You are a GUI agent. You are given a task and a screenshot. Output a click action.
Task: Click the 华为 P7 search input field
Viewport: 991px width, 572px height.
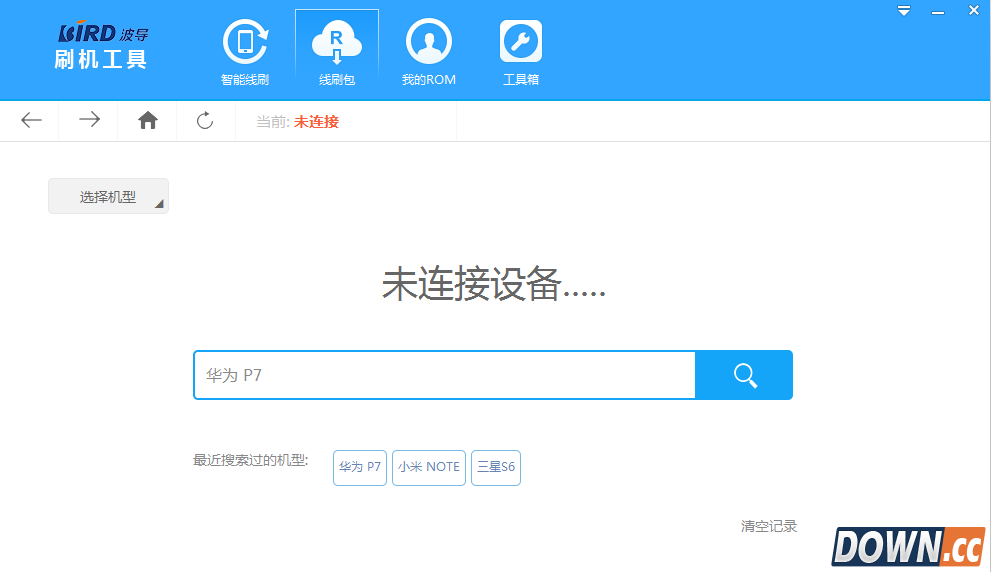[444, 375]
